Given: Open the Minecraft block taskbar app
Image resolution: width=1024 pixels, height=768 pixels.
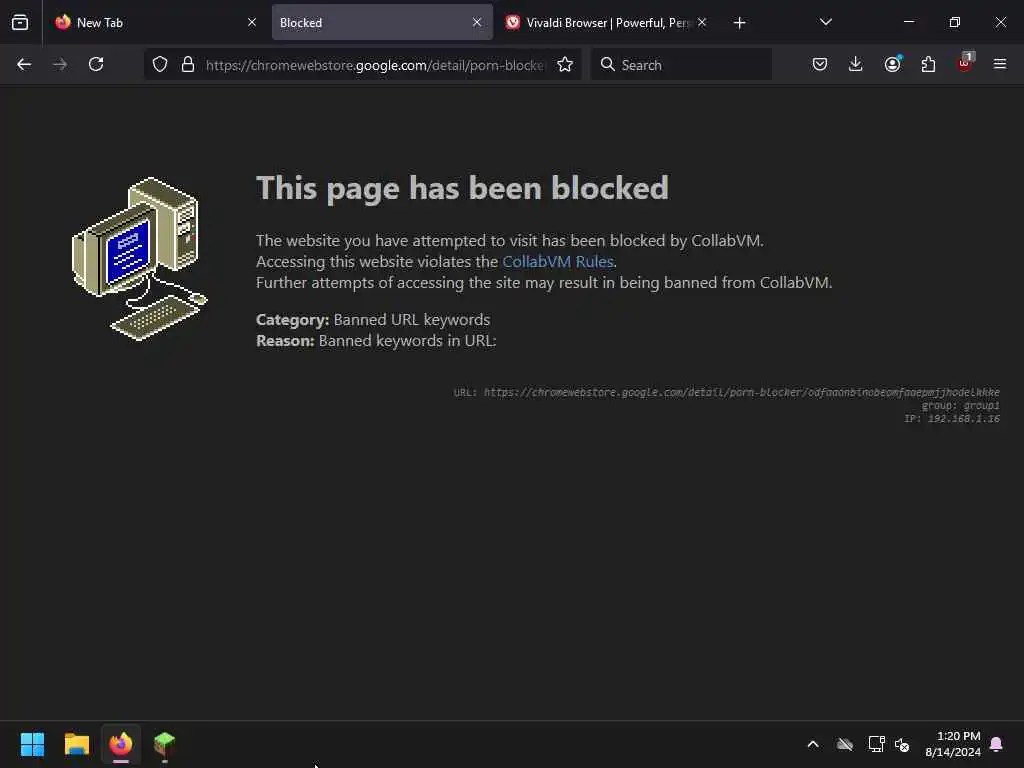Looking at the screenshot, I should (165, 744).
